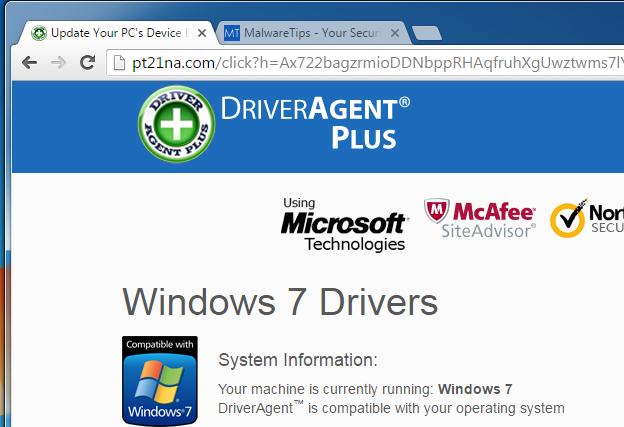624x427 pixels.
Task: Click the Windows 7 Drivers heading
Action: (x=280, y=302)
